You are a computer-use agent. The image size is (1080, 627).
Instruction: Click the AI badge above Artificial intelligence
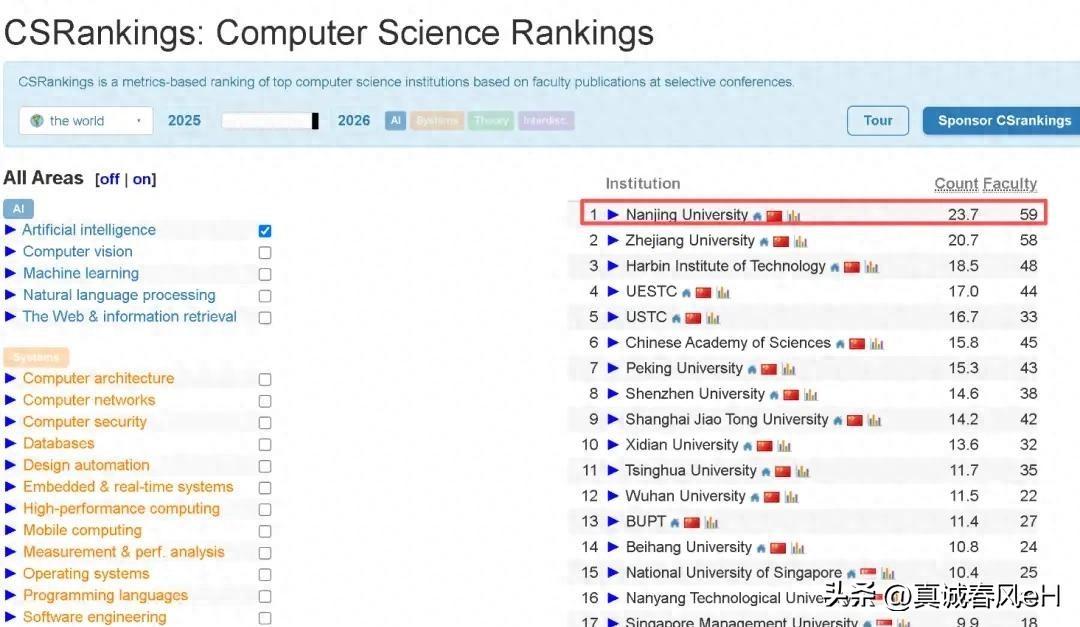(18, 208)
